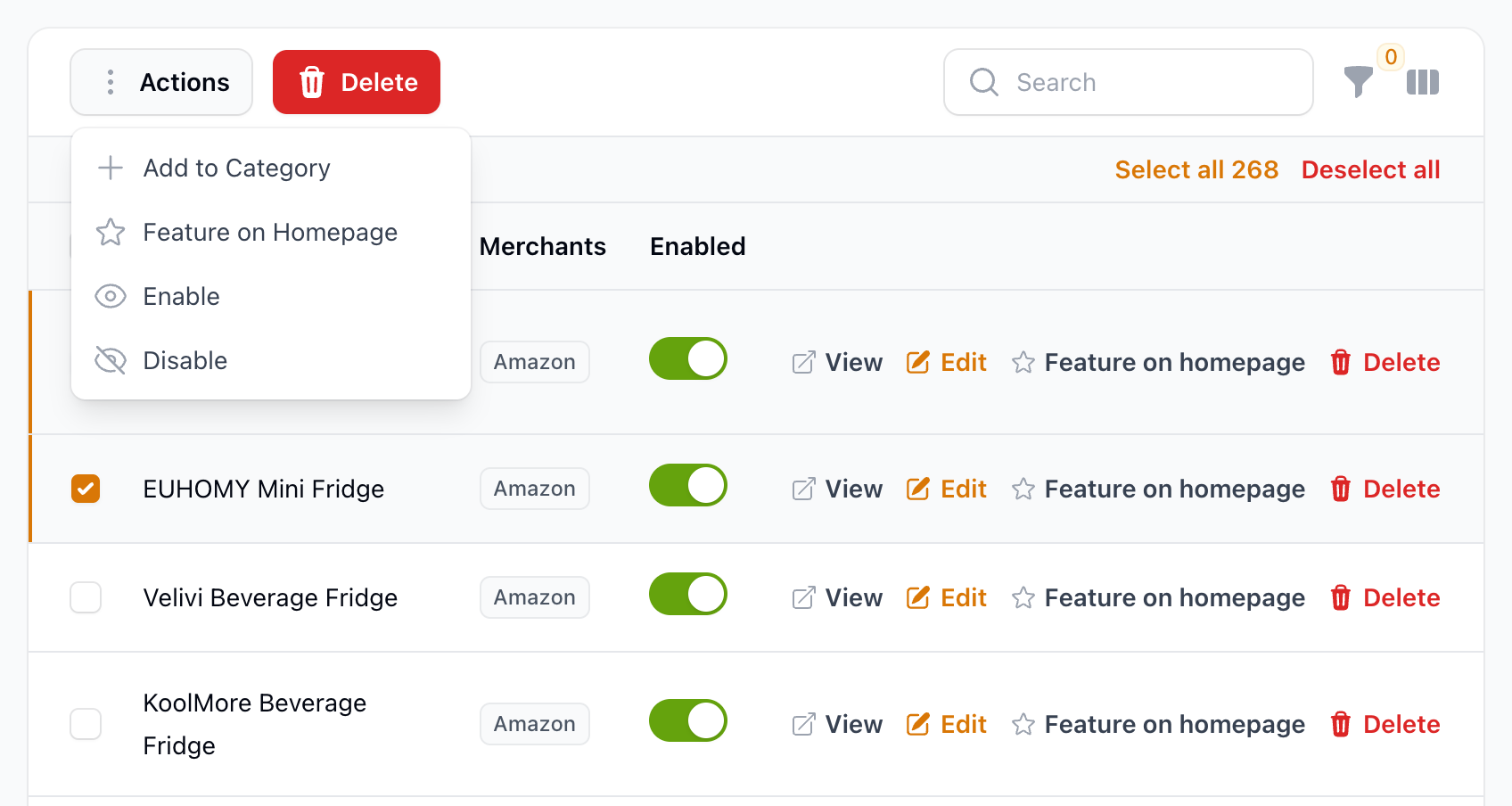This screenshot has width=1512, height=806.
Task: Click the Enabled column header
Action: (698, 246)
